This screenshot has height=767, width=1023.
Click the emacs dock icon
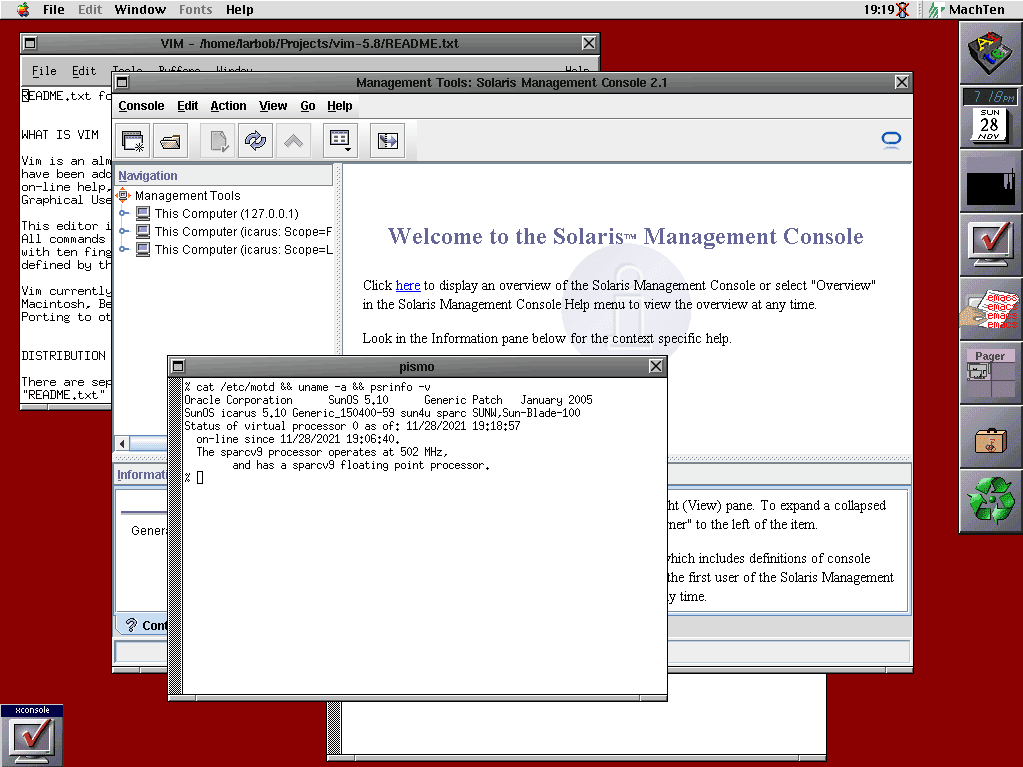click(990, 309)
